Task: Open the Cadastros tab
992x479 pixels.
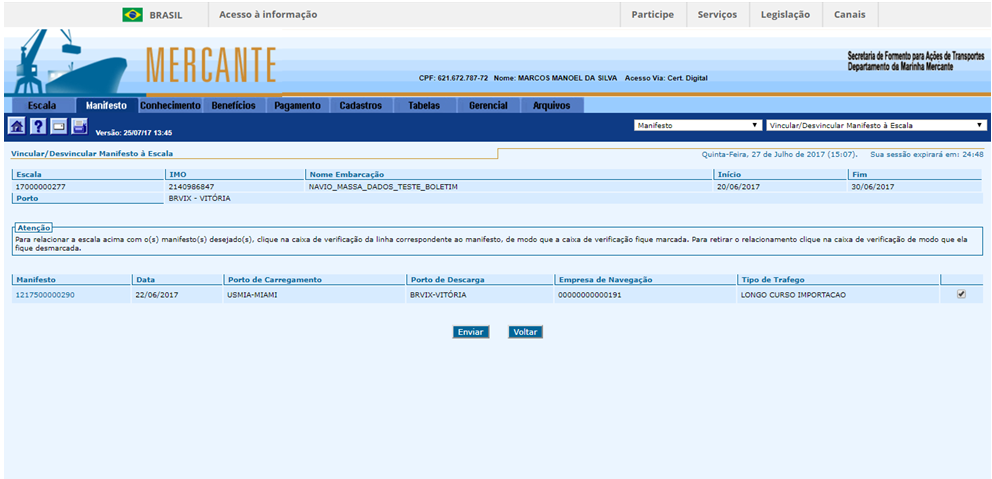Action: (x=360, y=105)
